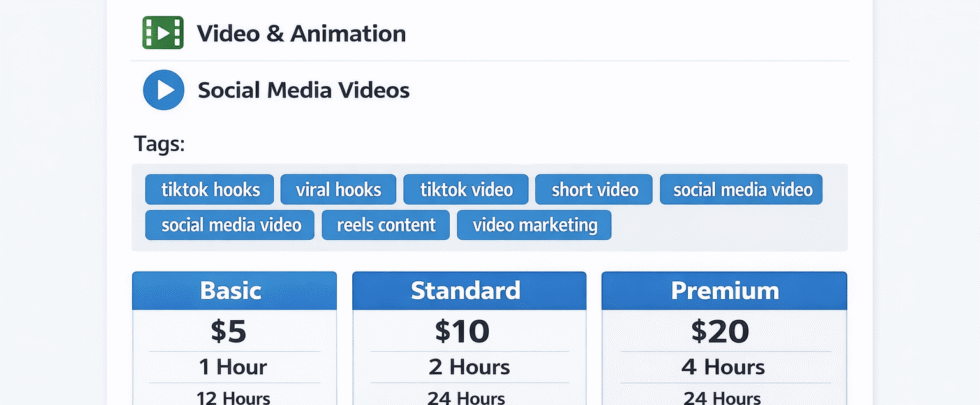Open the Video & Animation category
The width and height of the screenshot is (980, 405).
pyautogui.click(x=301, y=34)
